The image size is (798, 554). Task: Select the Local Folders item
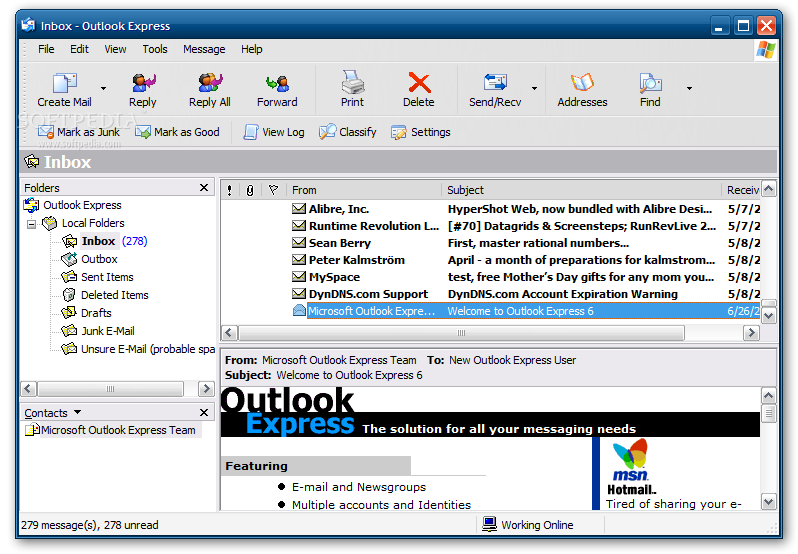(x=84, y=223)
